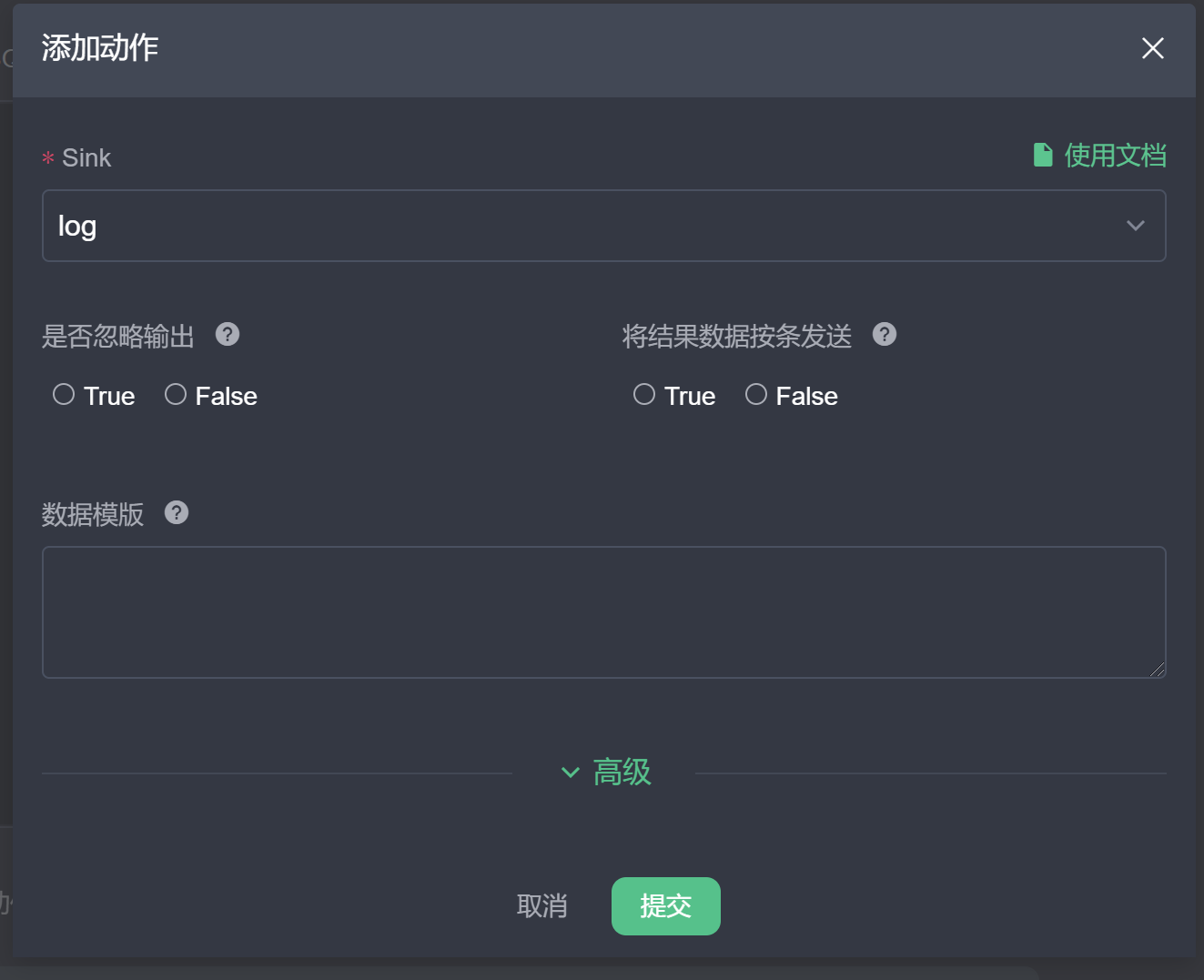Image resolution: width=1204 pixels, height=980 pixels.
Task: Select True for 是否忽略输出
Action: [64, 394]
